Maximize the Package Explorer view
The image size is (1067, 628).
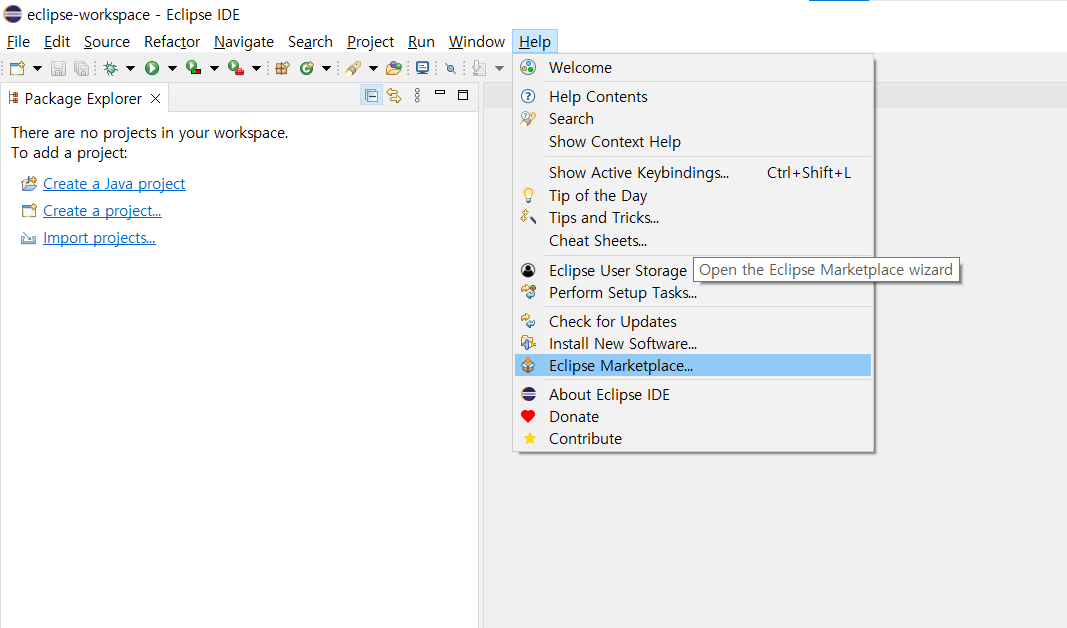(463, 95)
